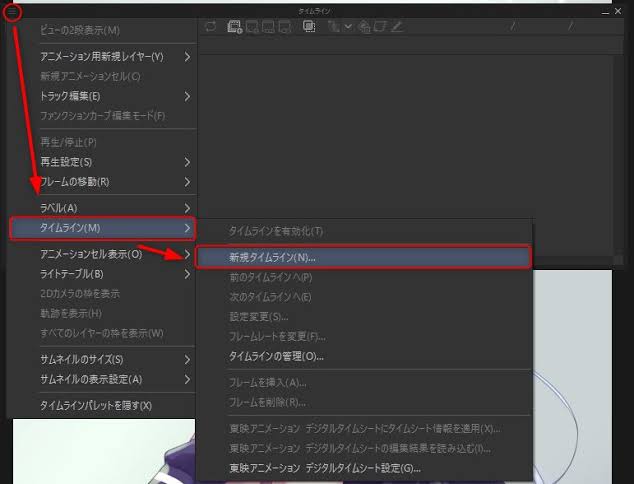
Task: Click the New animation folder icon
Action: (234, 27)
